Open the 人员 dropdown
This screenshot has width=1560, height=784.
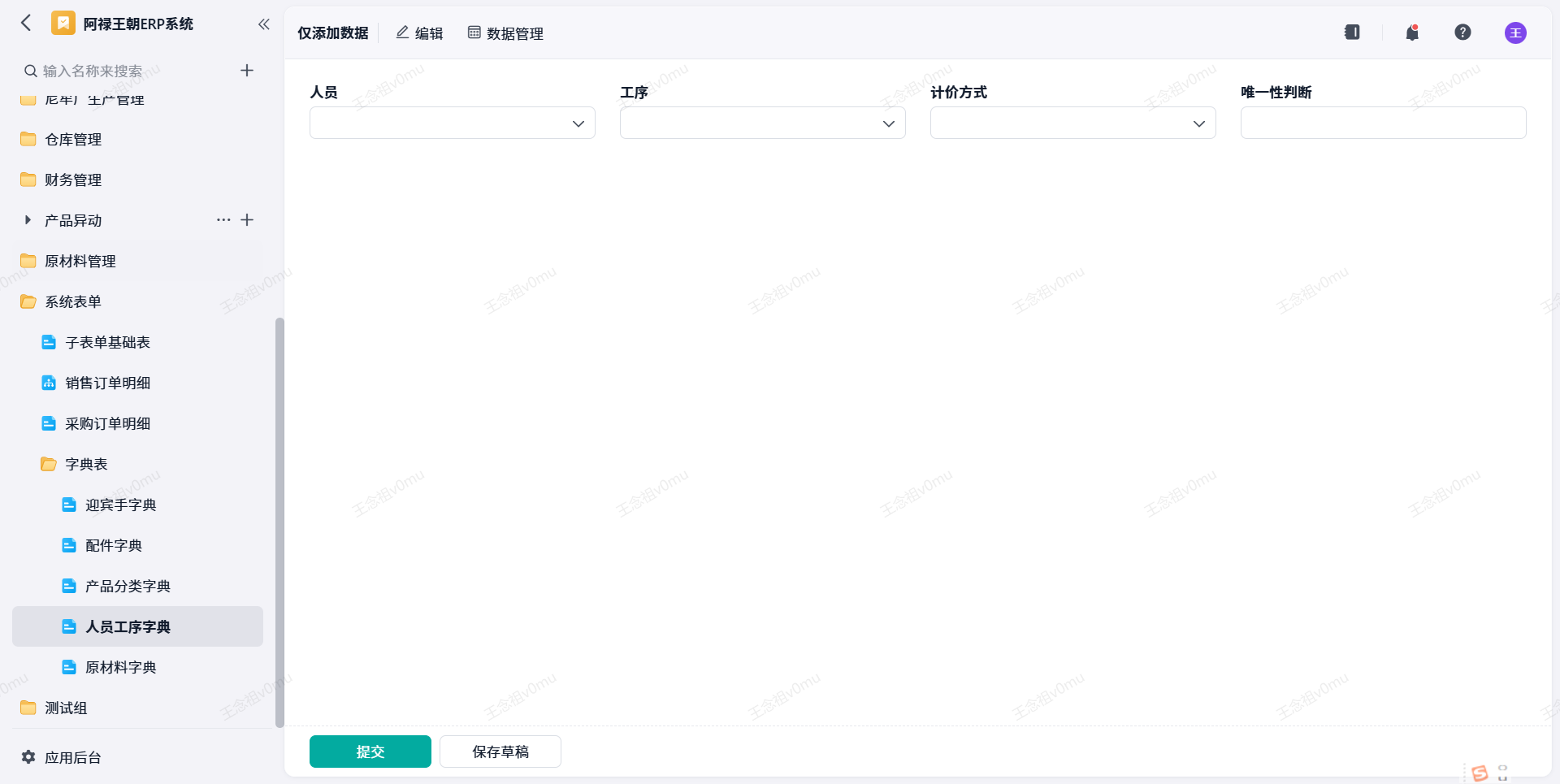coord(453,123)
